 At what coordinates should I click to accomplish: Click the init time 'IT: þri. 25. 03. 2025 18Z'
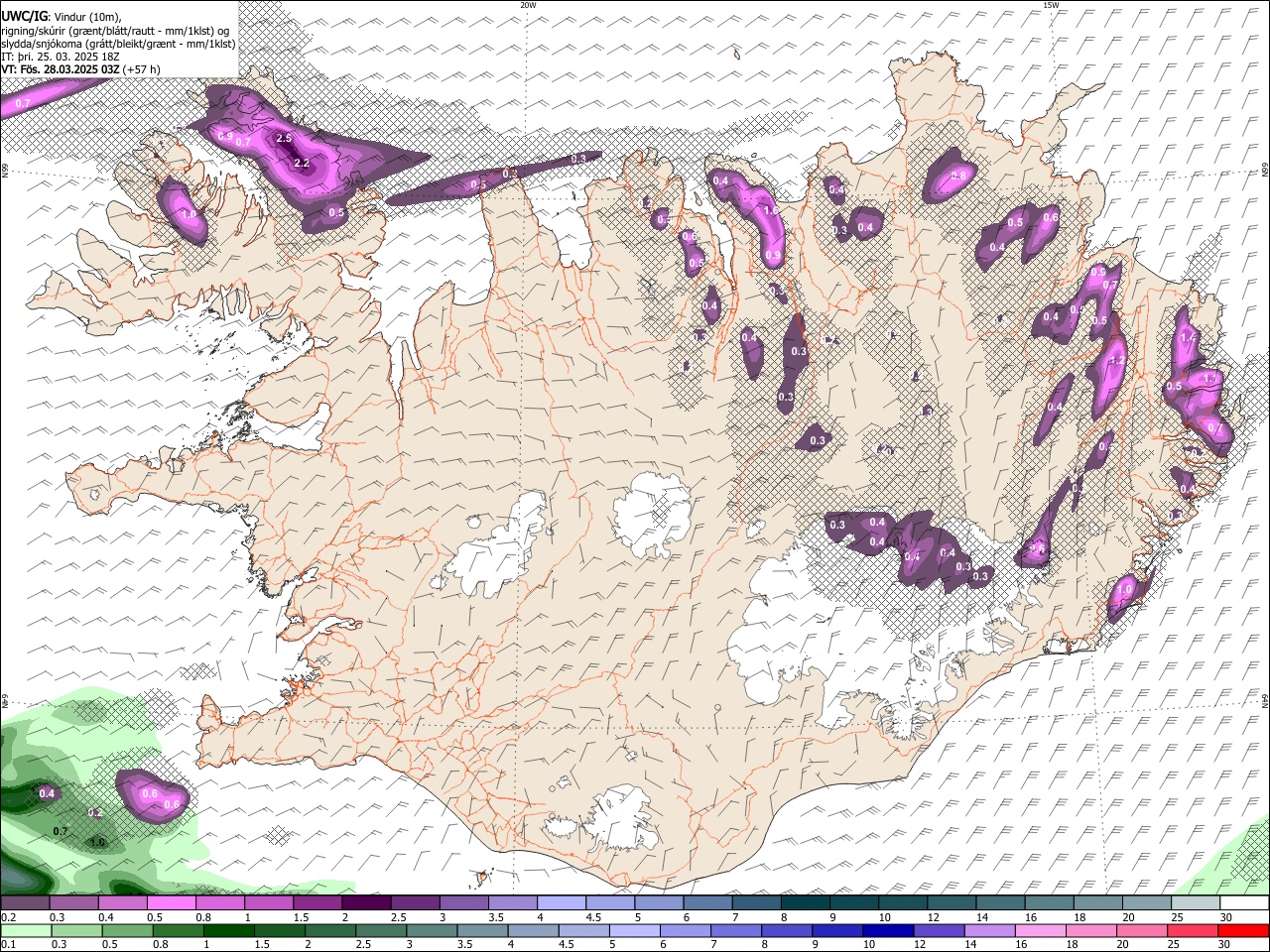click(x=62, y=57)
